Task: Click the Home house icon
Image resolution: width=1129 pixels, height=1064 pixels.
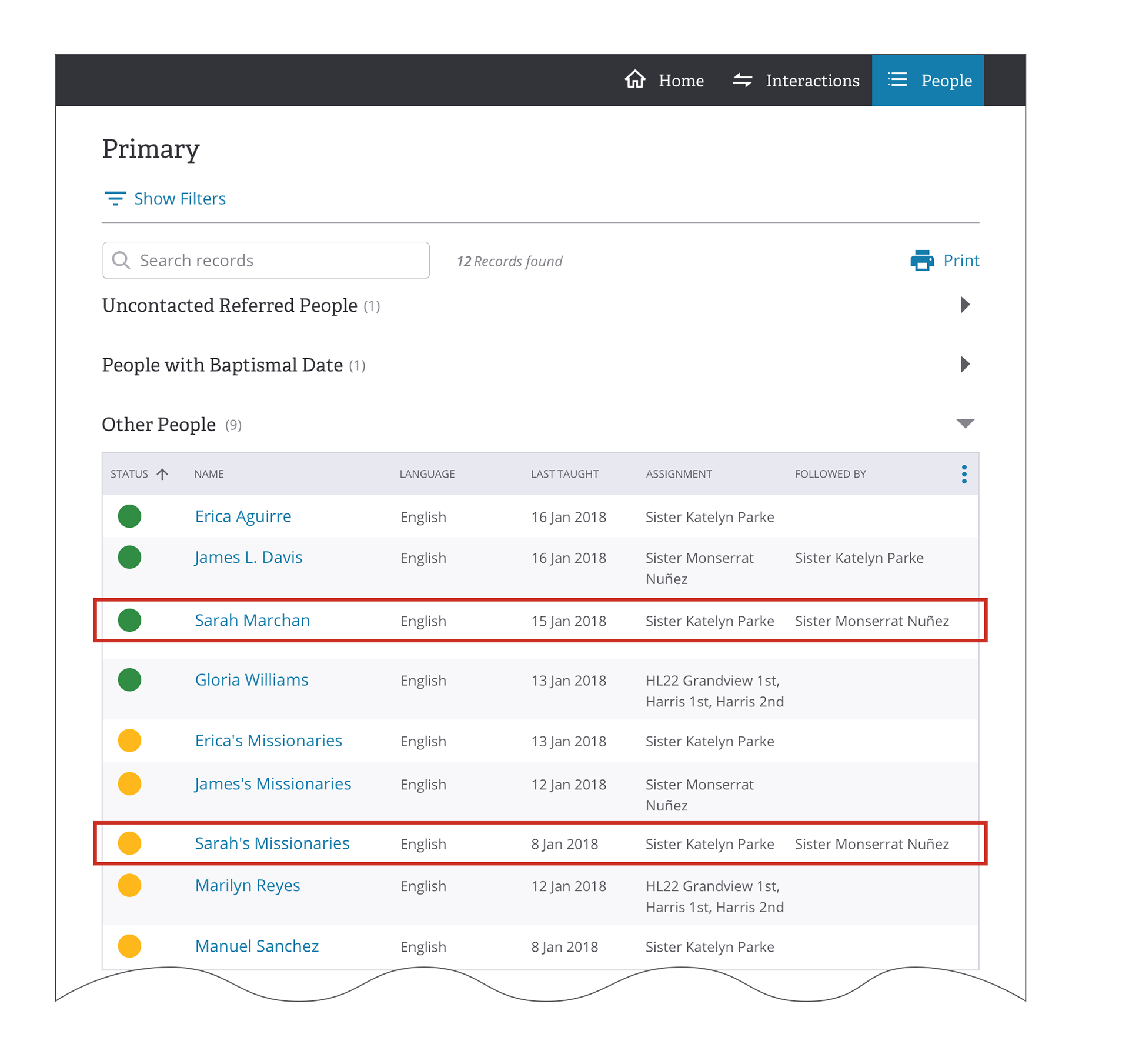Action: (635, 79)
